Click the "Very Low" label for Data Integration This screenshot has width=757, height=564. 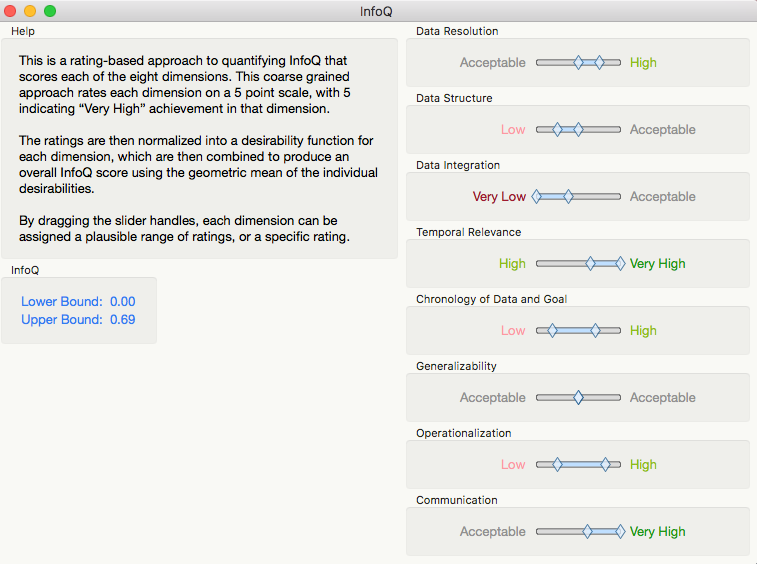tap(499, 197)
